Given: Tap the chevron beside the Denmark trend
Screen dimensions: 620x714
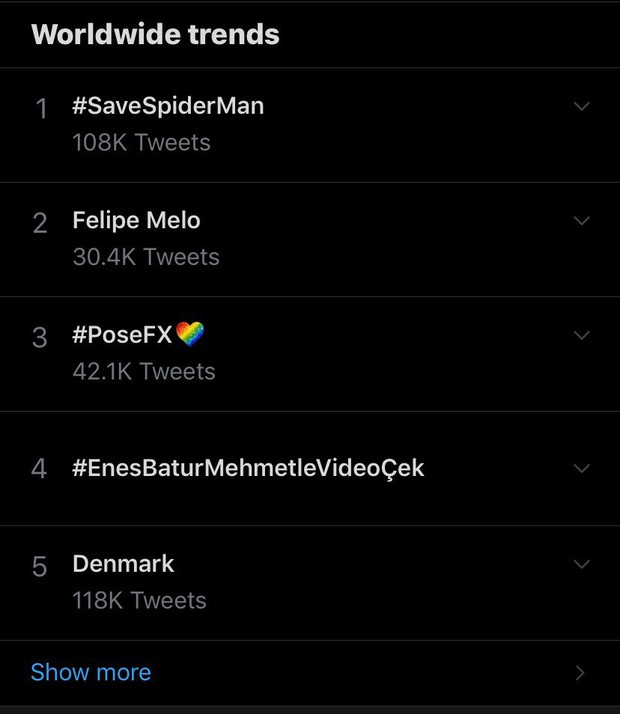Looking at the screenshot, I should click(581, 564).
